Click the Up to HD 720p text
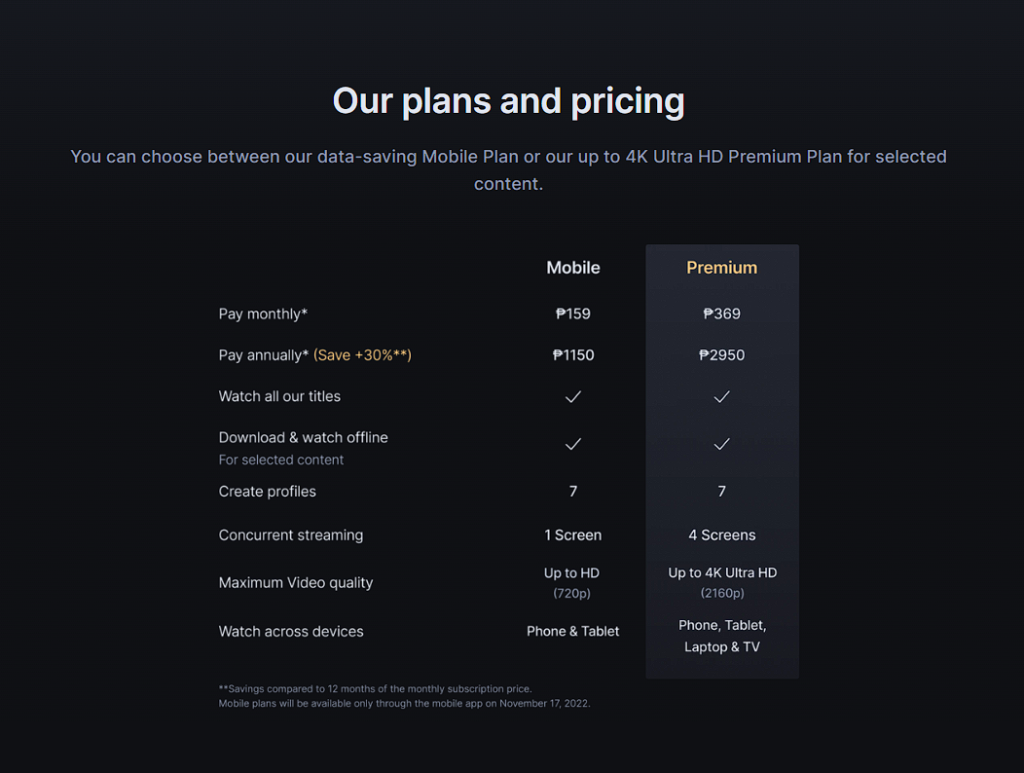The height and width of the screenshot is (773, 1024). [571, 582]
